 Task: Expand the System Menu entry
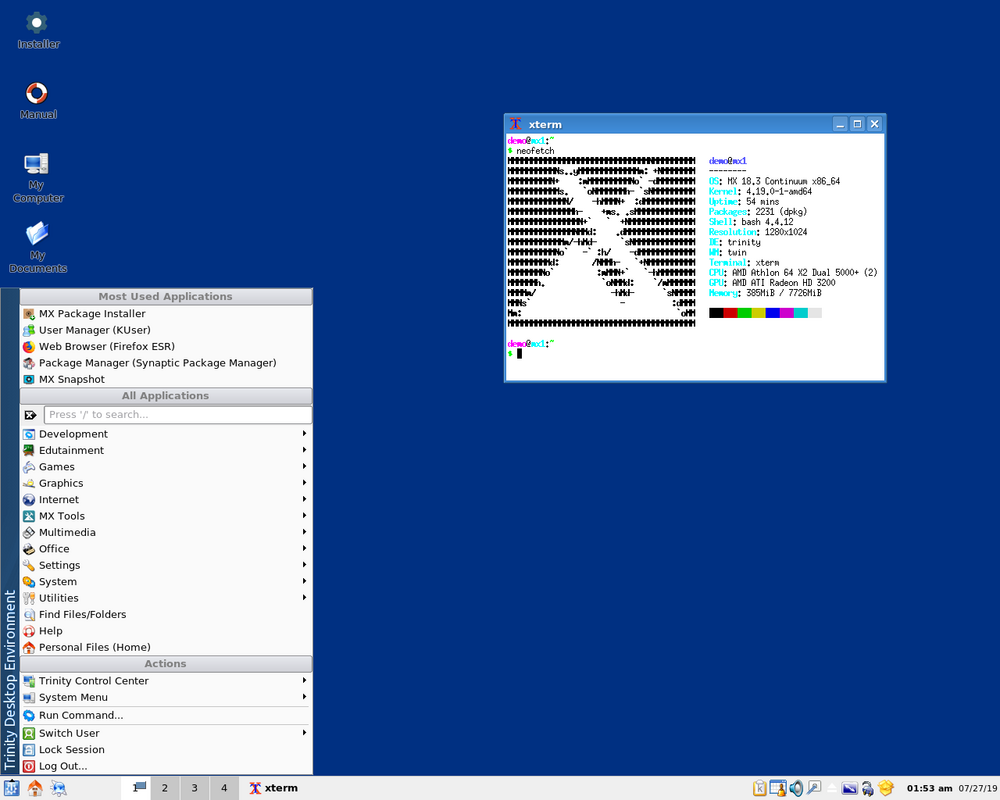click(x=166, y=697)
